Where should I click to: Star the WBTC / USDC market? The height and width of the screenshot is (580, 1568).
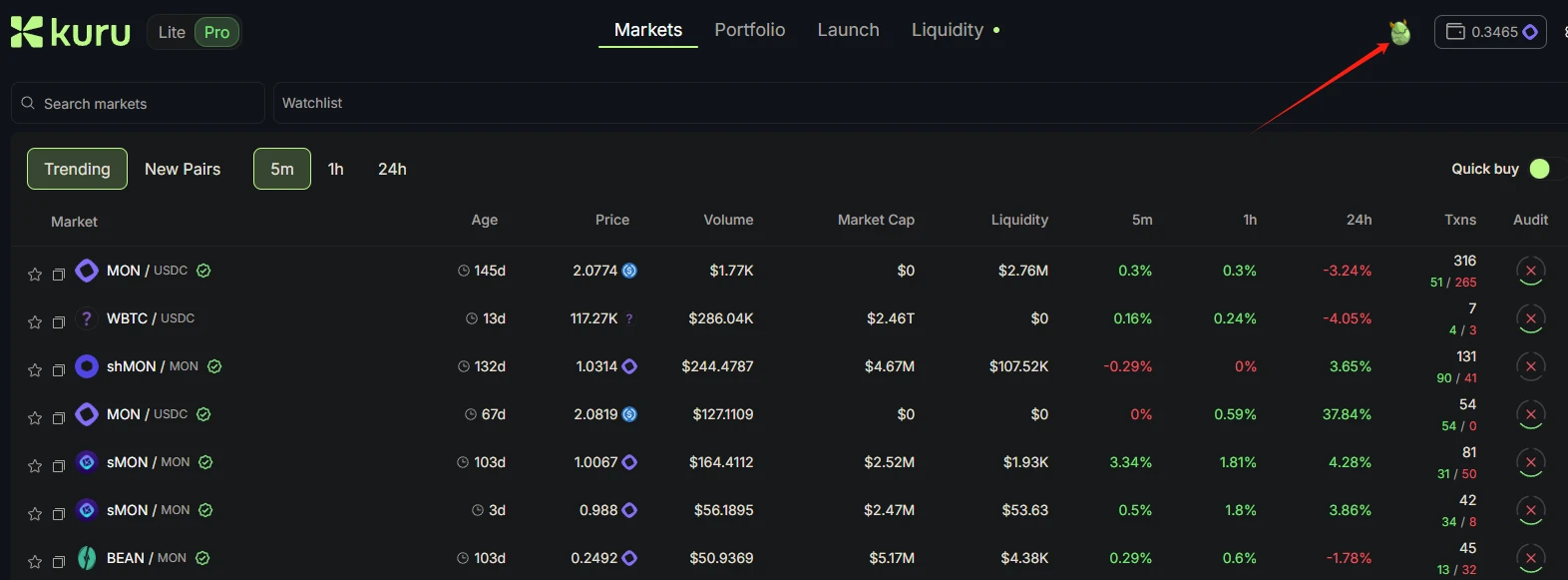[x=35, y=321]
